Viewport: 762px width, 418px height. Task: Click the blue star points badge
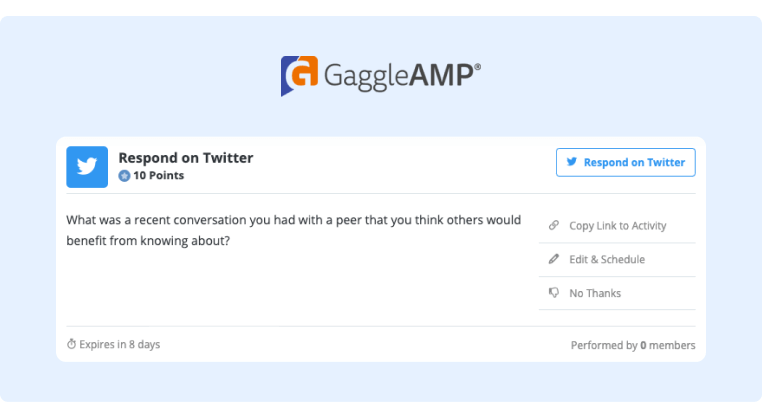pyautogui.click(x=124, y=176)
